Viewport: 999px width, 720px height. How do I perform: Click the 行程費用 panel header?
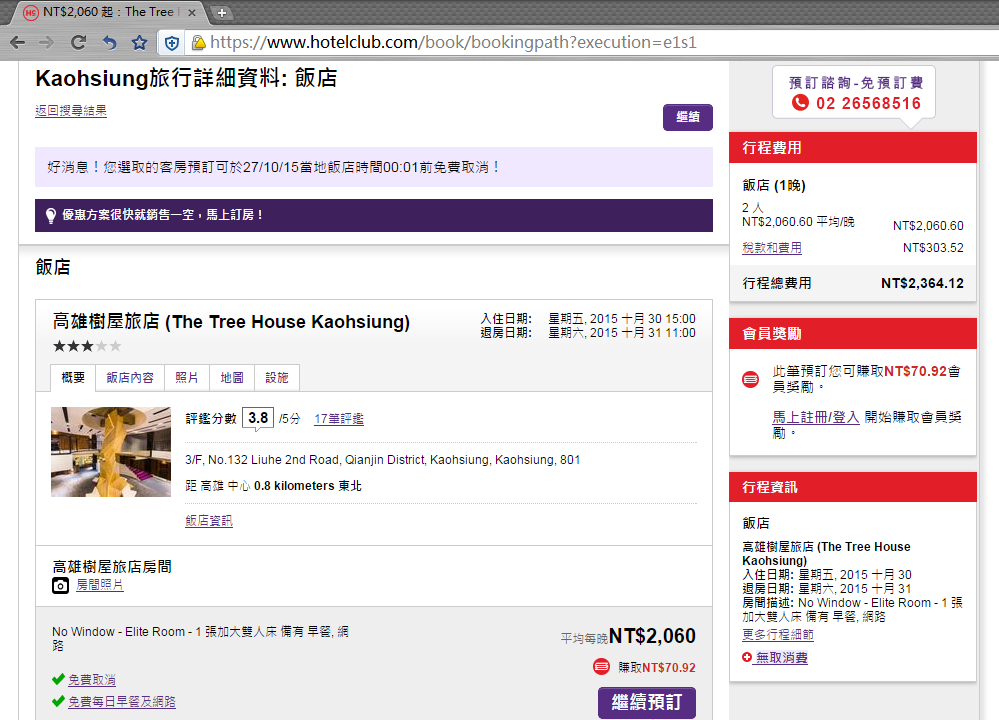point(852,148)
